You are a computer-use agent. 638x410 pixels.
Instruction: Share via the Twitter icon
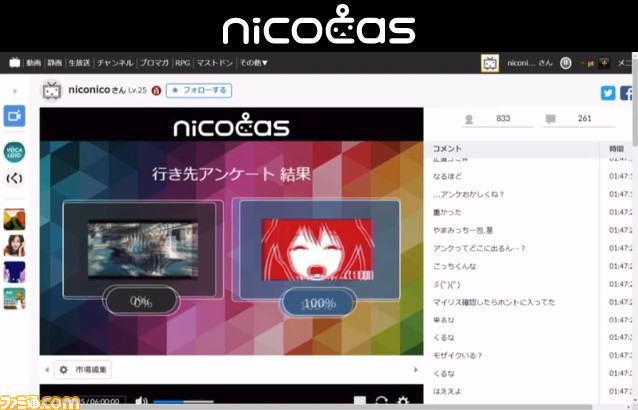608,93
